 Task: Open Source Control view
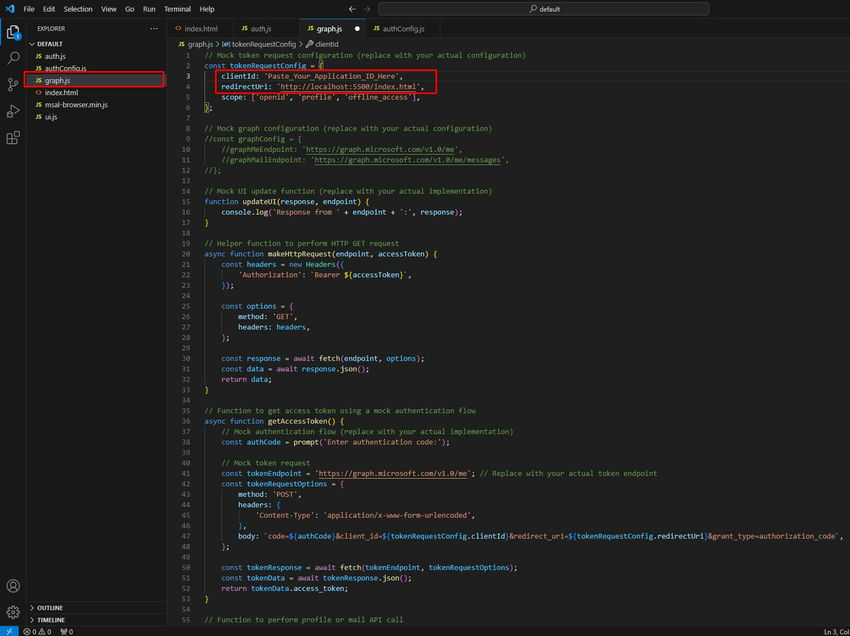click(x=13, y=85)
